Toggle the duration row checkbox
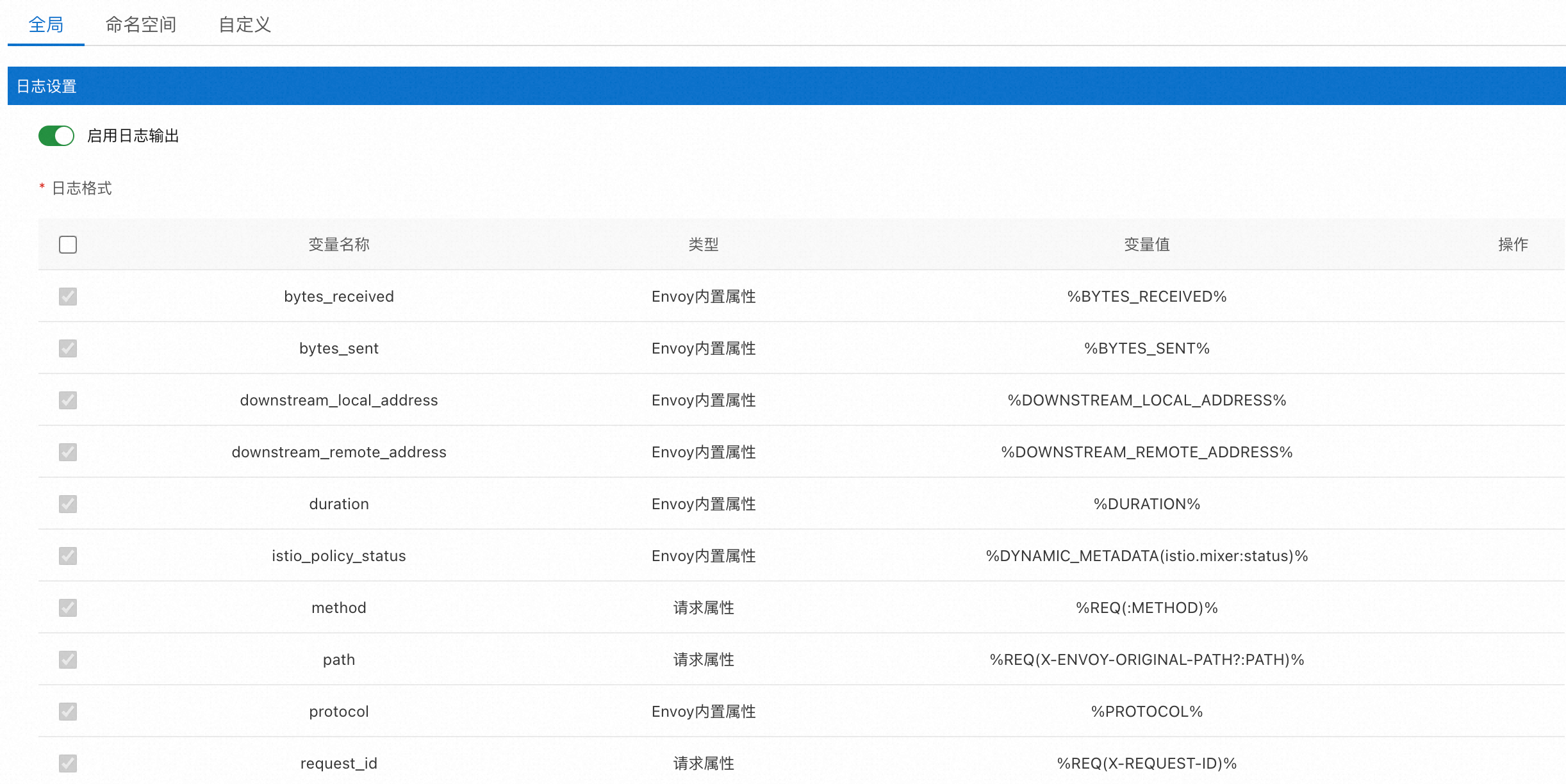The image size is (1566, 784). [x=67, y=503]
